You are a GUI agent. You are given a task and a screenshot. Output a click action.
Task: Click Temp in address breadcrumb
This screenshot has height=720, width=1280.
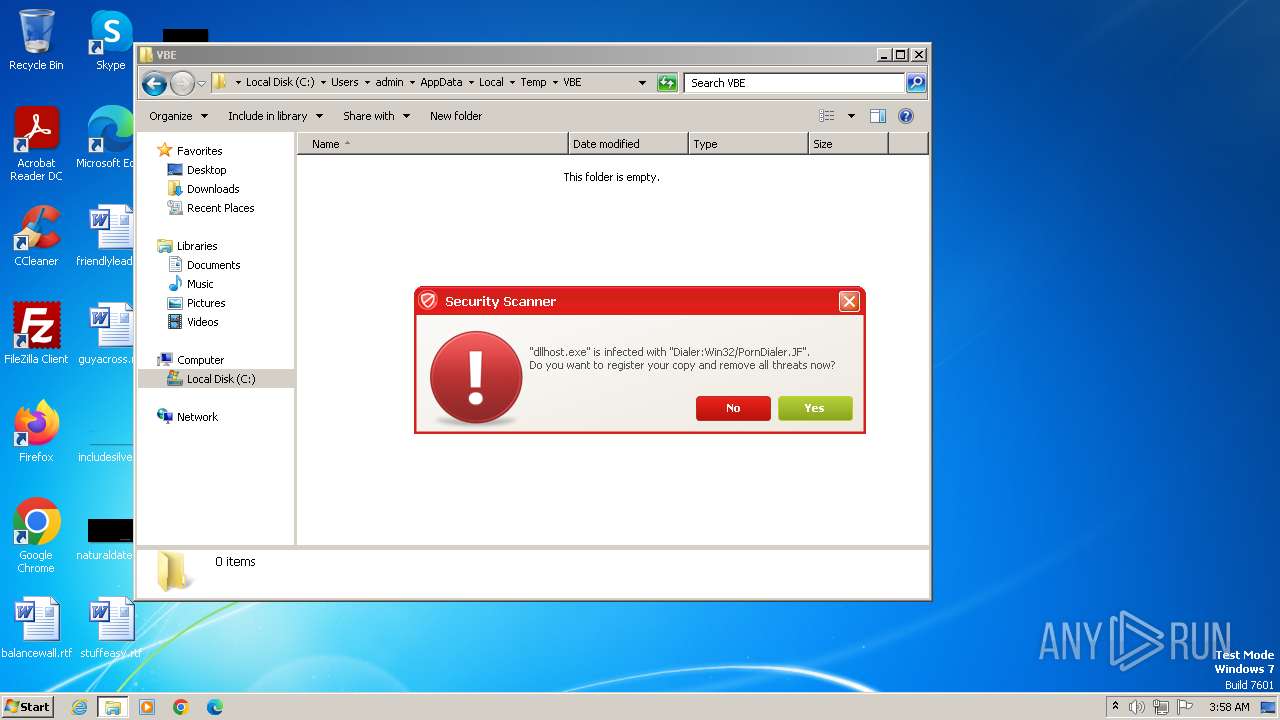[x=533, y=83]
